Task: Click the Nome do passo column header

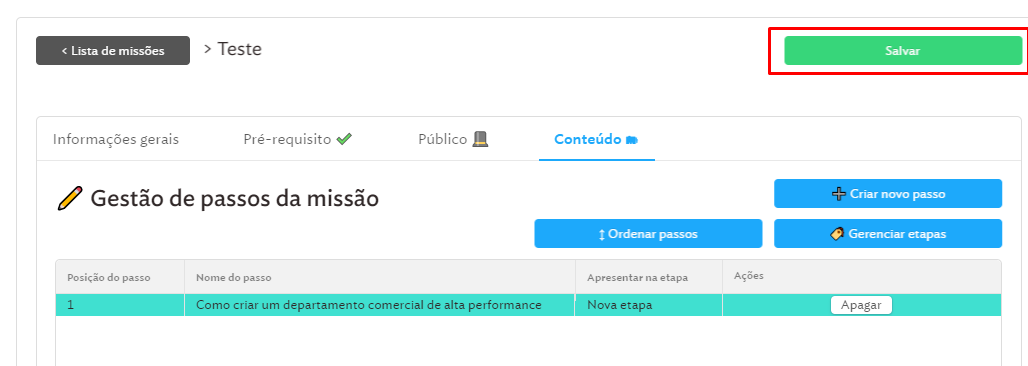Action: pyautogui.click(x=233, y=277)
